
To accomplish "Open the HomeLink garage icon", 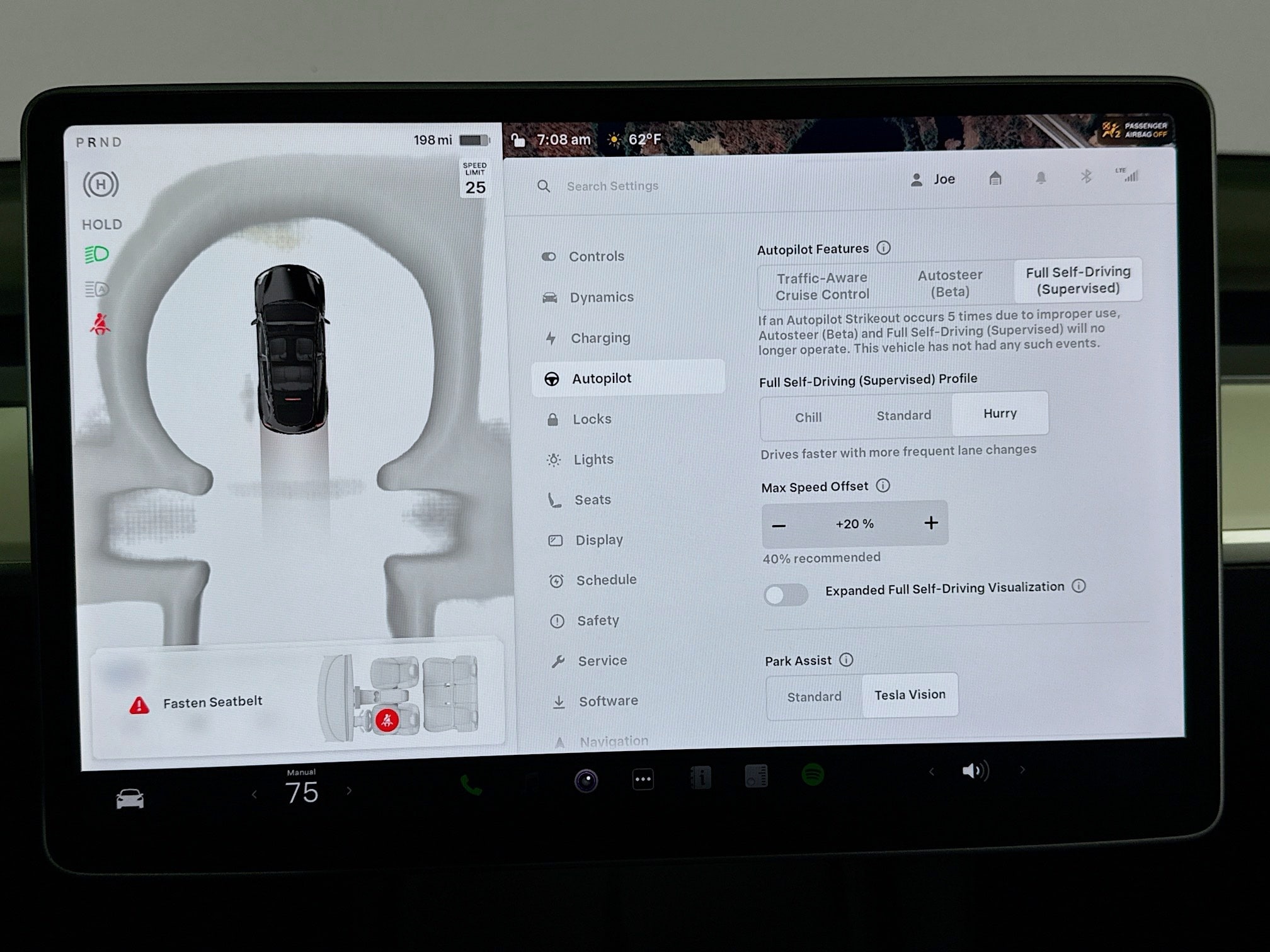I will click(995, 178).
